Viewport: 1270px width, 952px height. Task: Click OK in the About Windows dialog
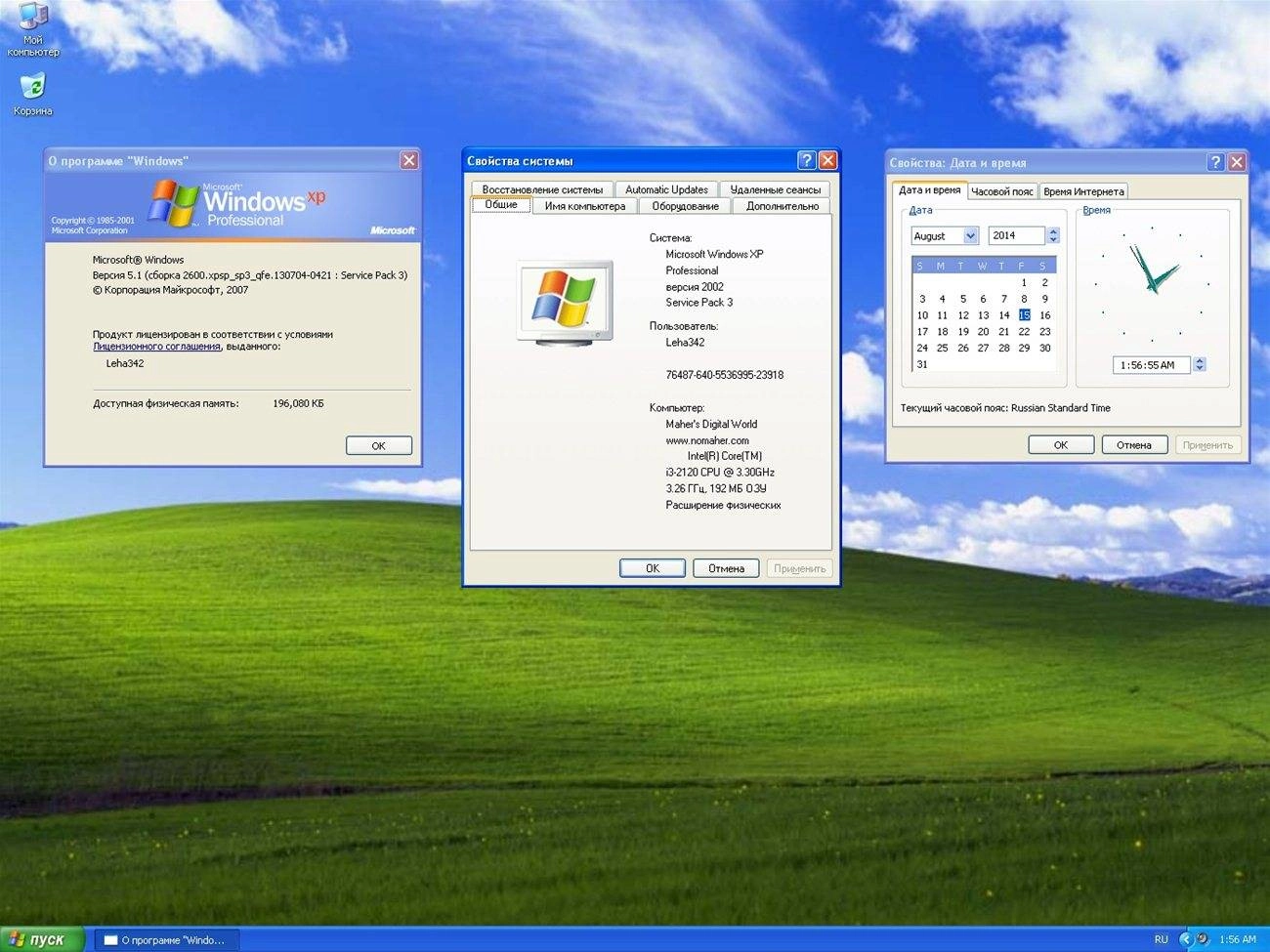coord(379,445)
